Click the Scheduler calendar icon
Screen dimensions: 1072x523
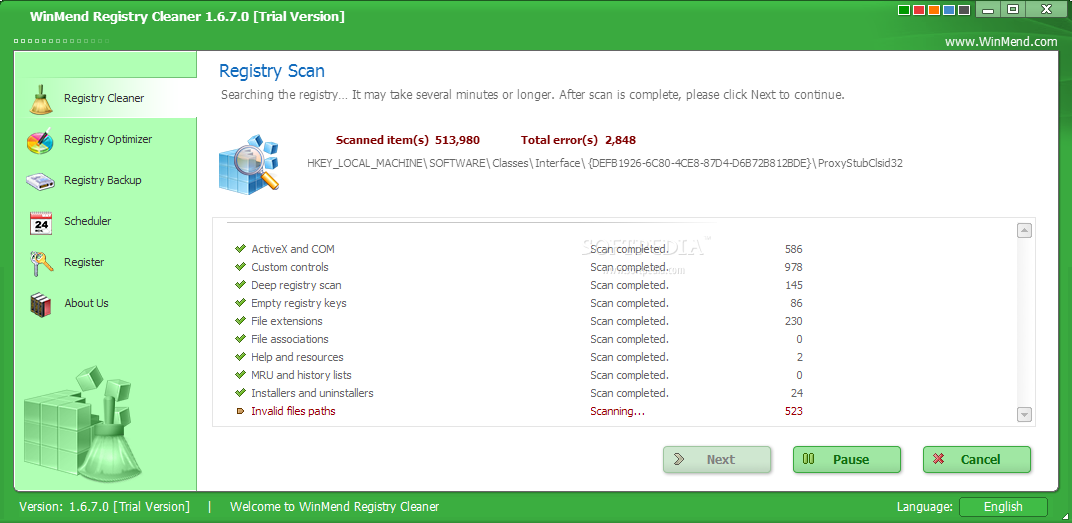tap(41, 222)
